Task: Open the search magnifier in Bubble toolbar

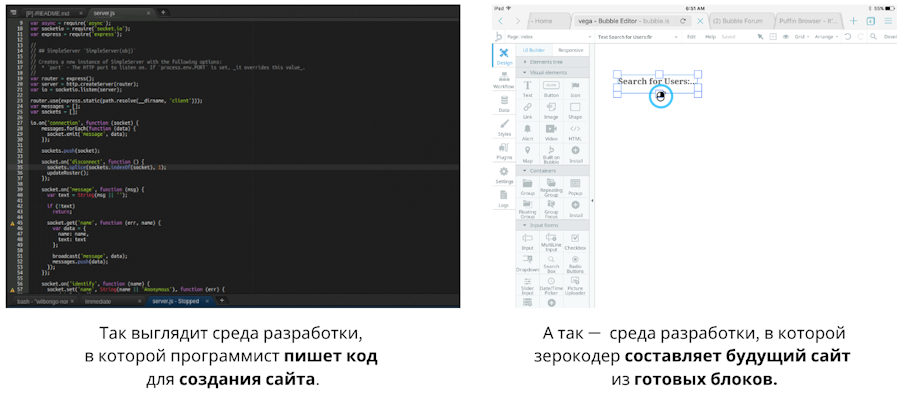Action: click(874, 37)
